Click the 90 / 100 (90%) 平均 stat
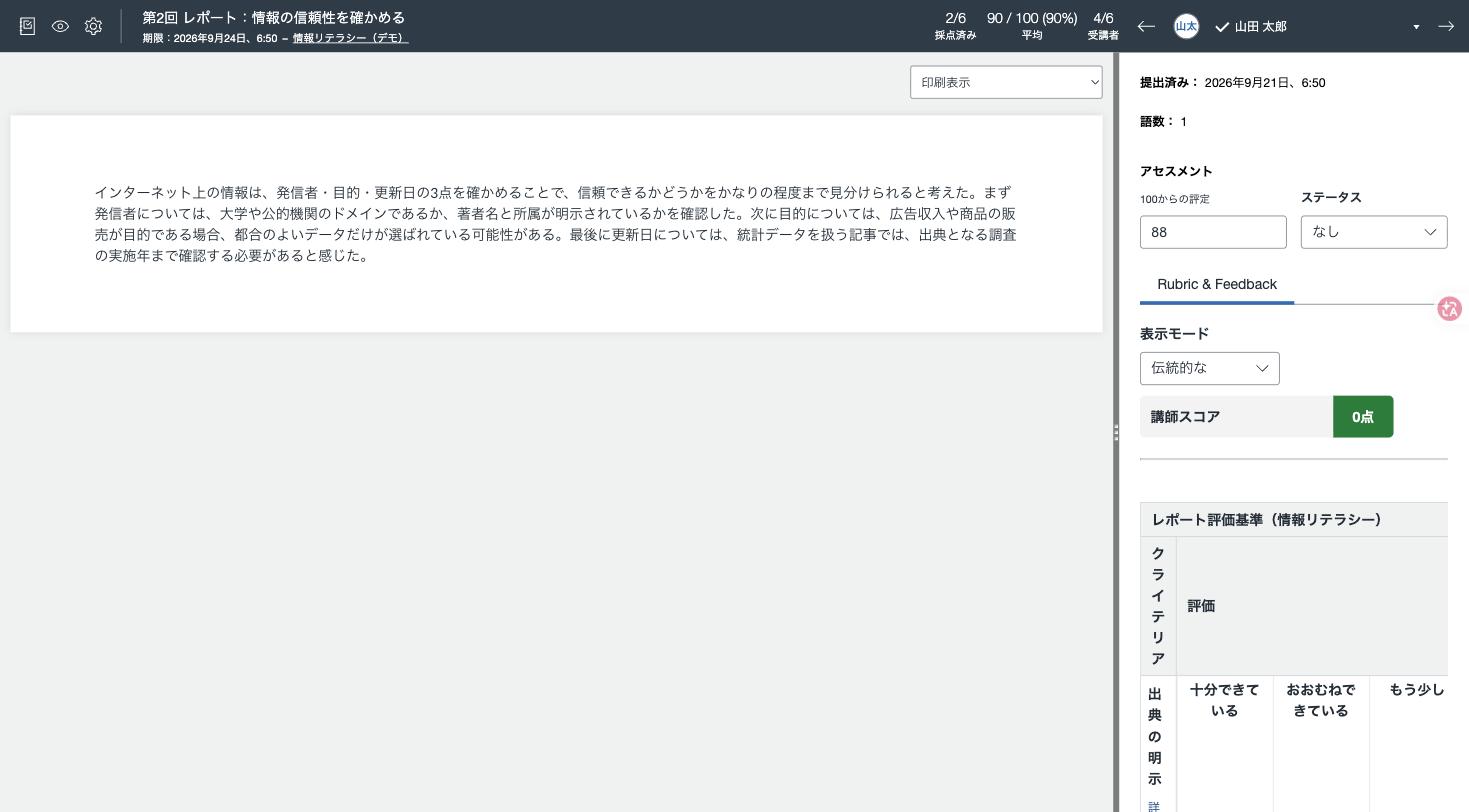Screen dimensions: 1469x812 pyautogui.click(x=1032, y=26)
